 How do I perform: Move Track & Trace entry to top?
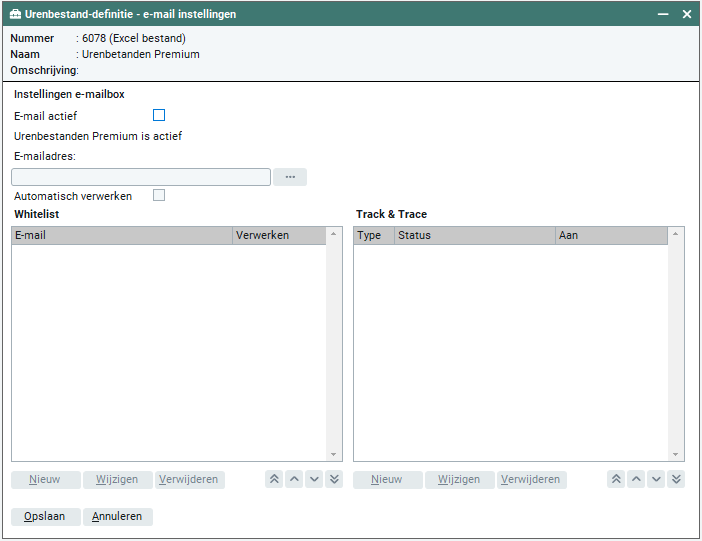(616, 480)
